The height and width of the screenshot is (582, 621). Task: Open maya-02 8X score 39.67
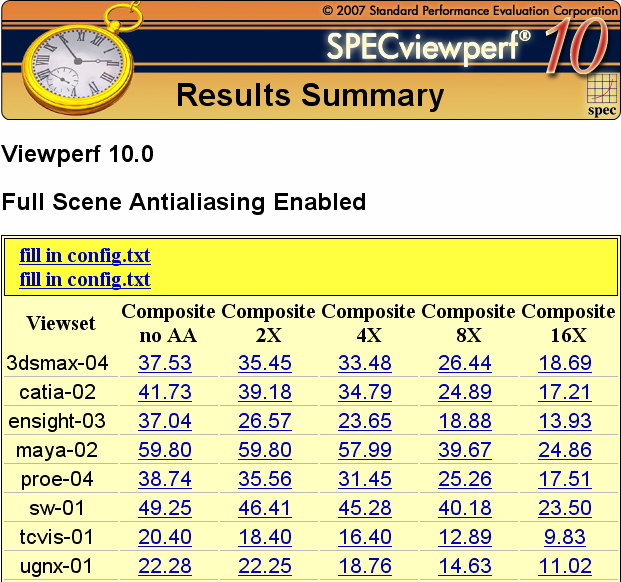pyautogui.click(x=465, y=450)
